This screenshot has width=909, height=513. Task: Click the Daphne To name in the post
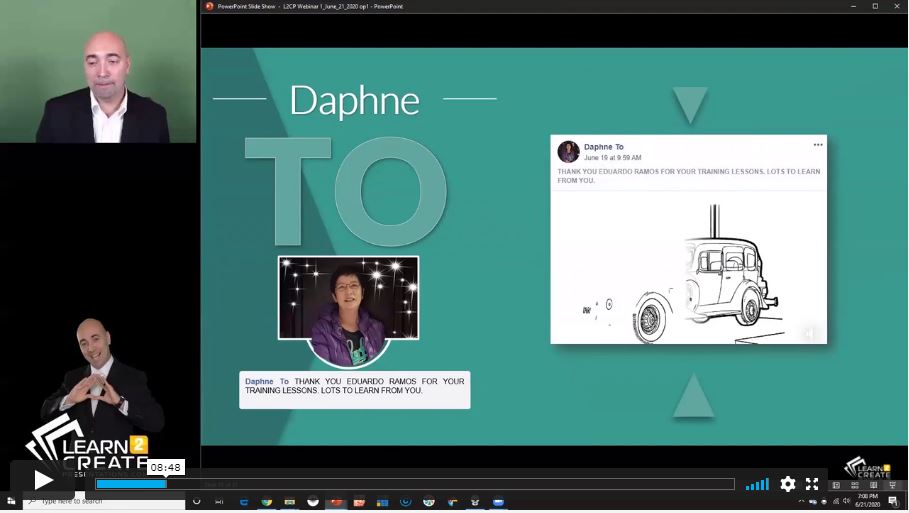point(603,147)
